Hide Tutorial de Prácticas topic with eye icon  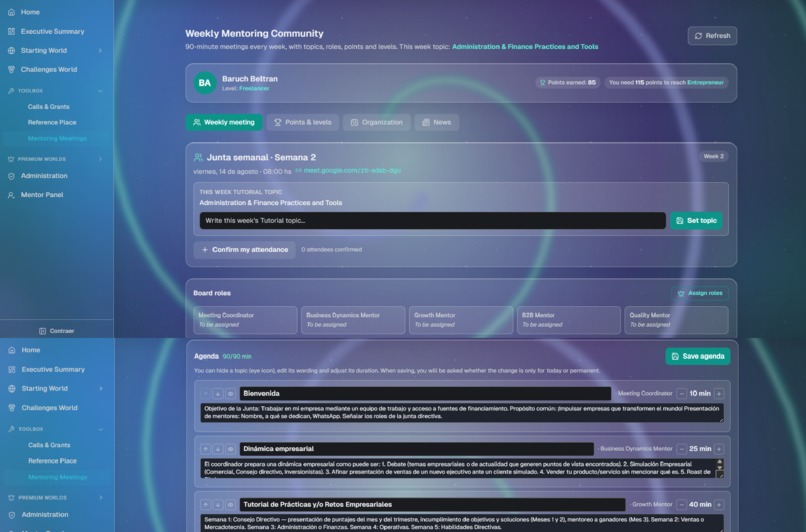coord(230,505)
